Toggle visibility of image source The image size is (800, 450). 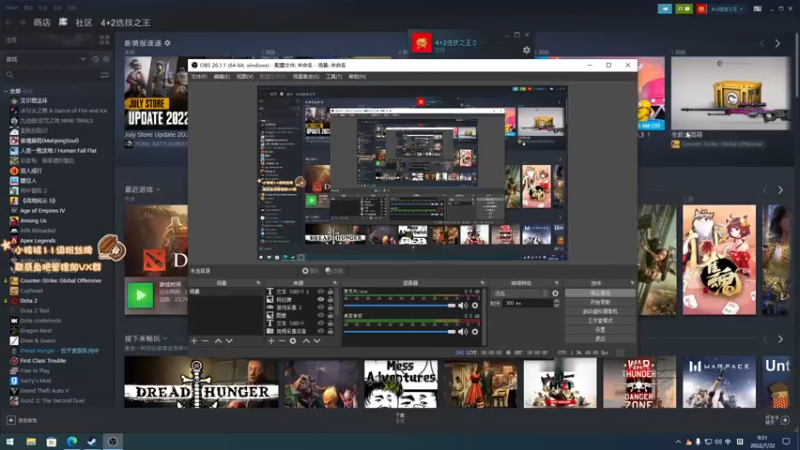[x=320, y=315]
